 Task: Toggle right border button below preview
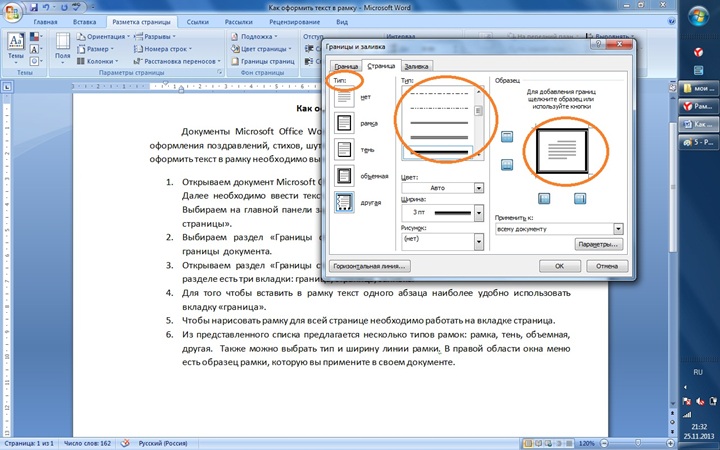coord(580,198)
